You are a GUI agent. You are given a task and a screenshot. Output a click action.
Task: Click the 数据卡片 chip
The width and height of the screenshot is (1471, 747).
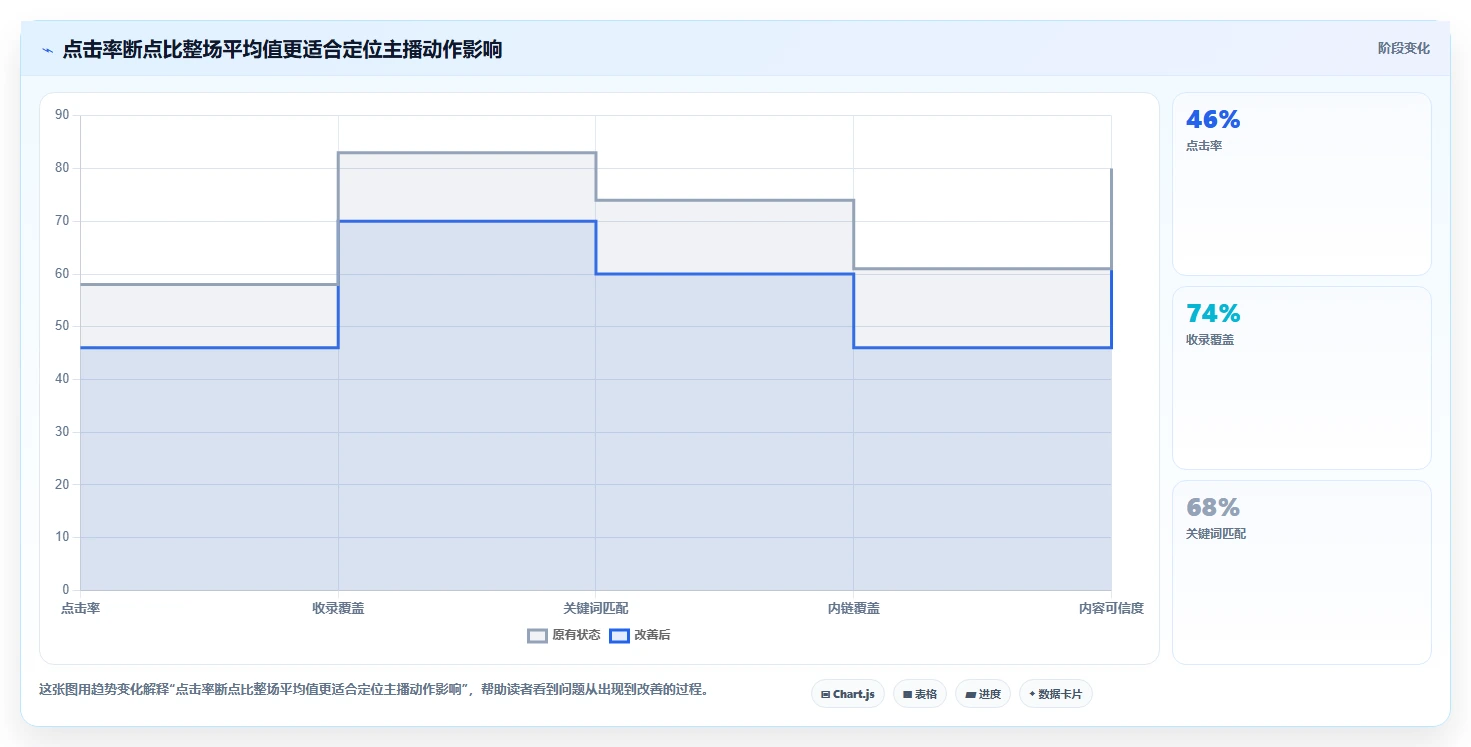[1056, 694]
